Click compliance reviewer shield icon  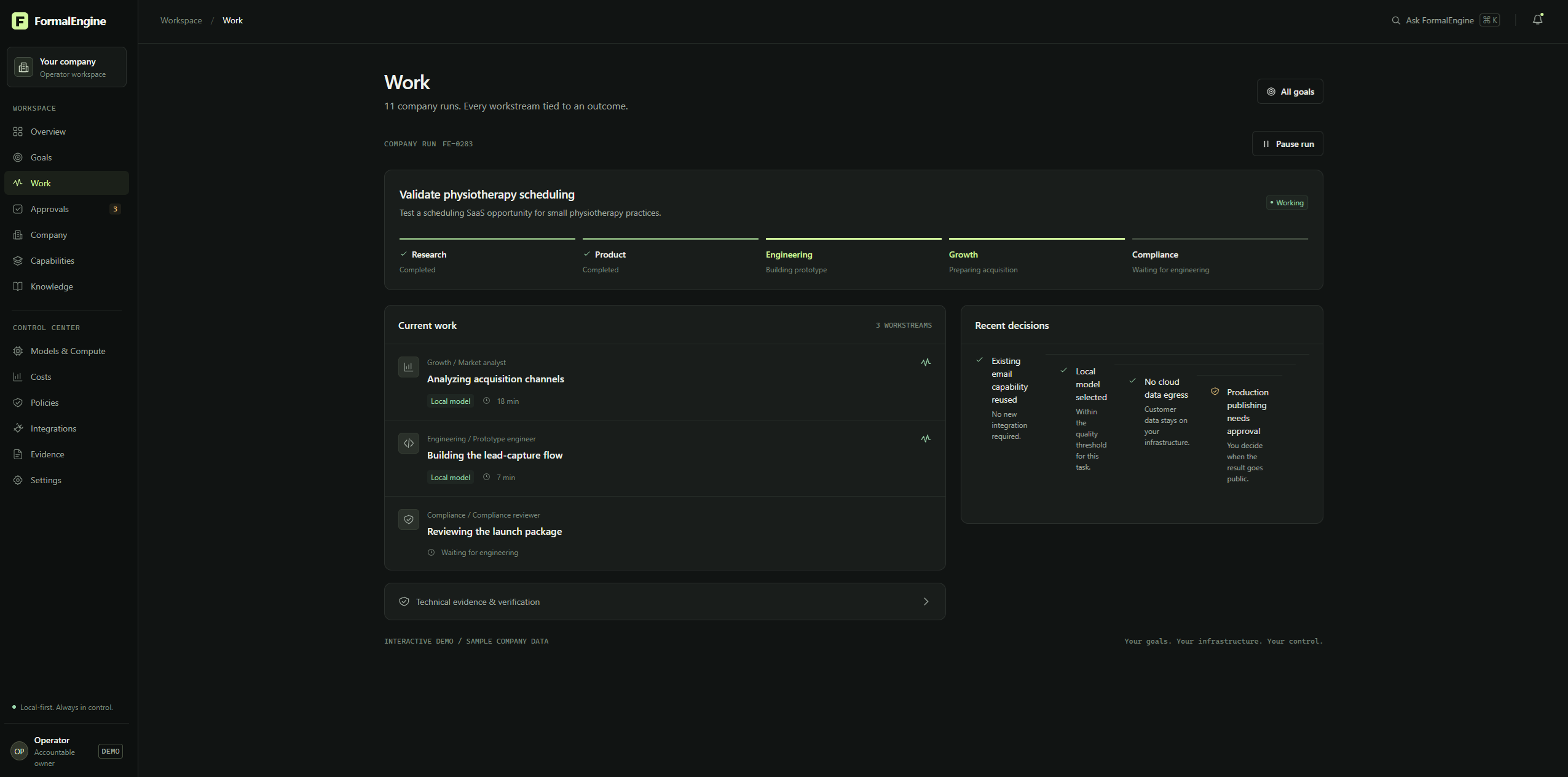(x=408, y=519)
